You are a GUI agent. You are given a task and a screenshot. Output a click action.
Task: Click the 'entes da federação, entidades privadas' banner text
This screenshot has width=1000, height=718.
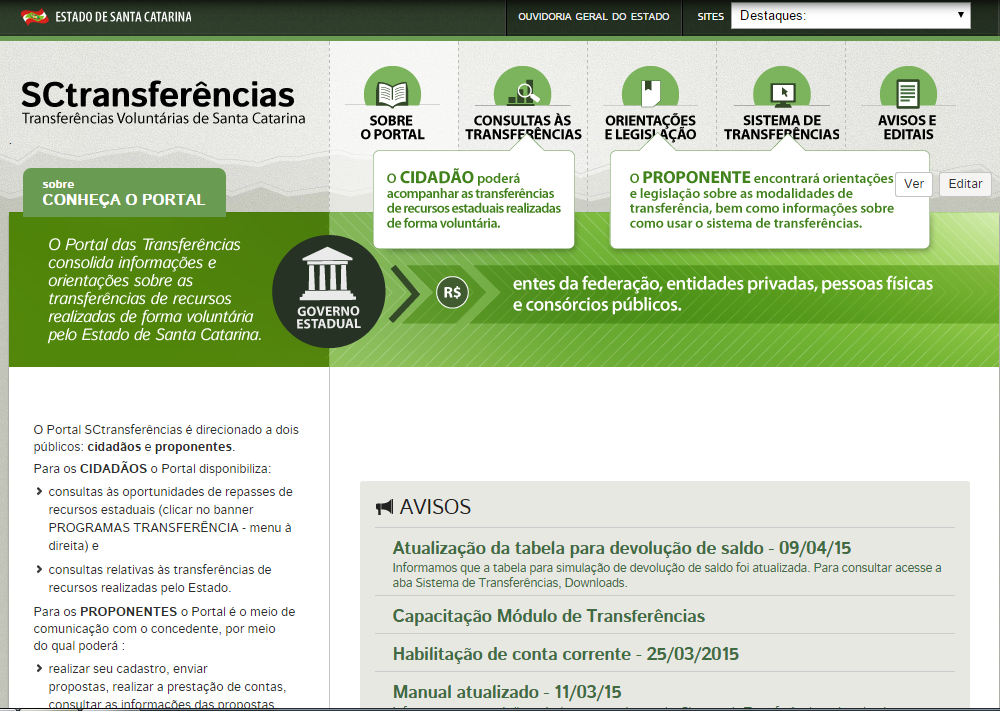(723, 294)
